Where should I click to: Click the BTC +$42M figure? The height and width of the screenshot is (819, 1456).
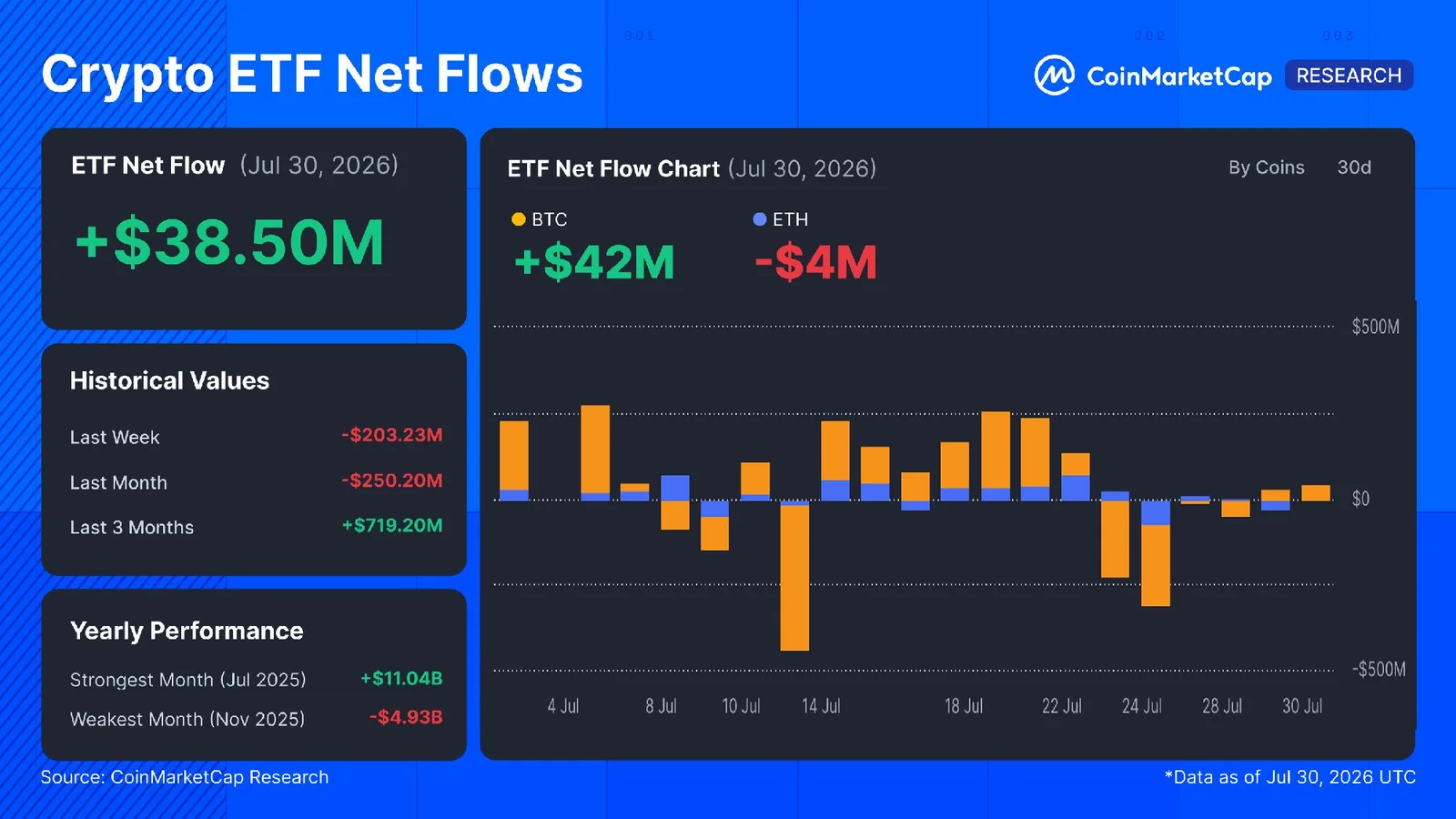coord(594,262)
